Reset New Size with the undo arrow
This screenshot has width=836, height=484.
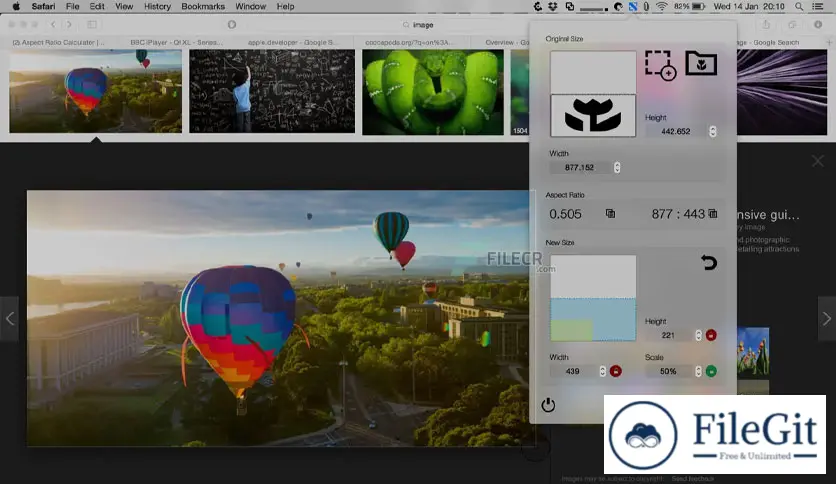709,262
